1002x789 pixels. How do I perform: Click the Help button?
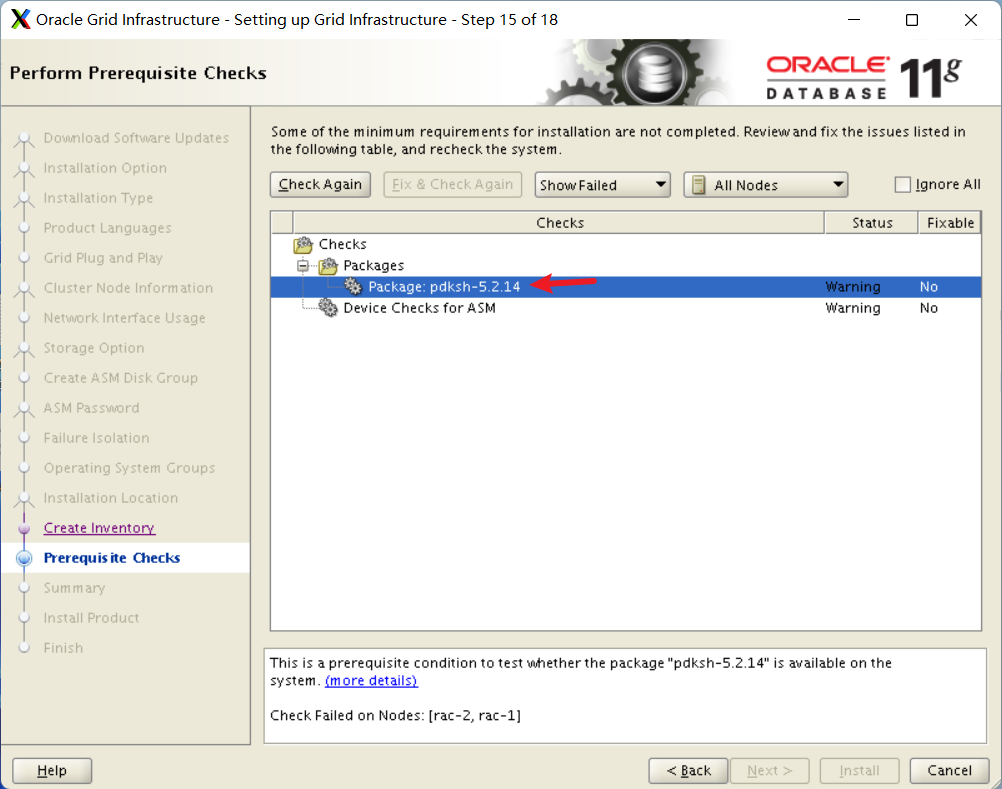[52, 770]
